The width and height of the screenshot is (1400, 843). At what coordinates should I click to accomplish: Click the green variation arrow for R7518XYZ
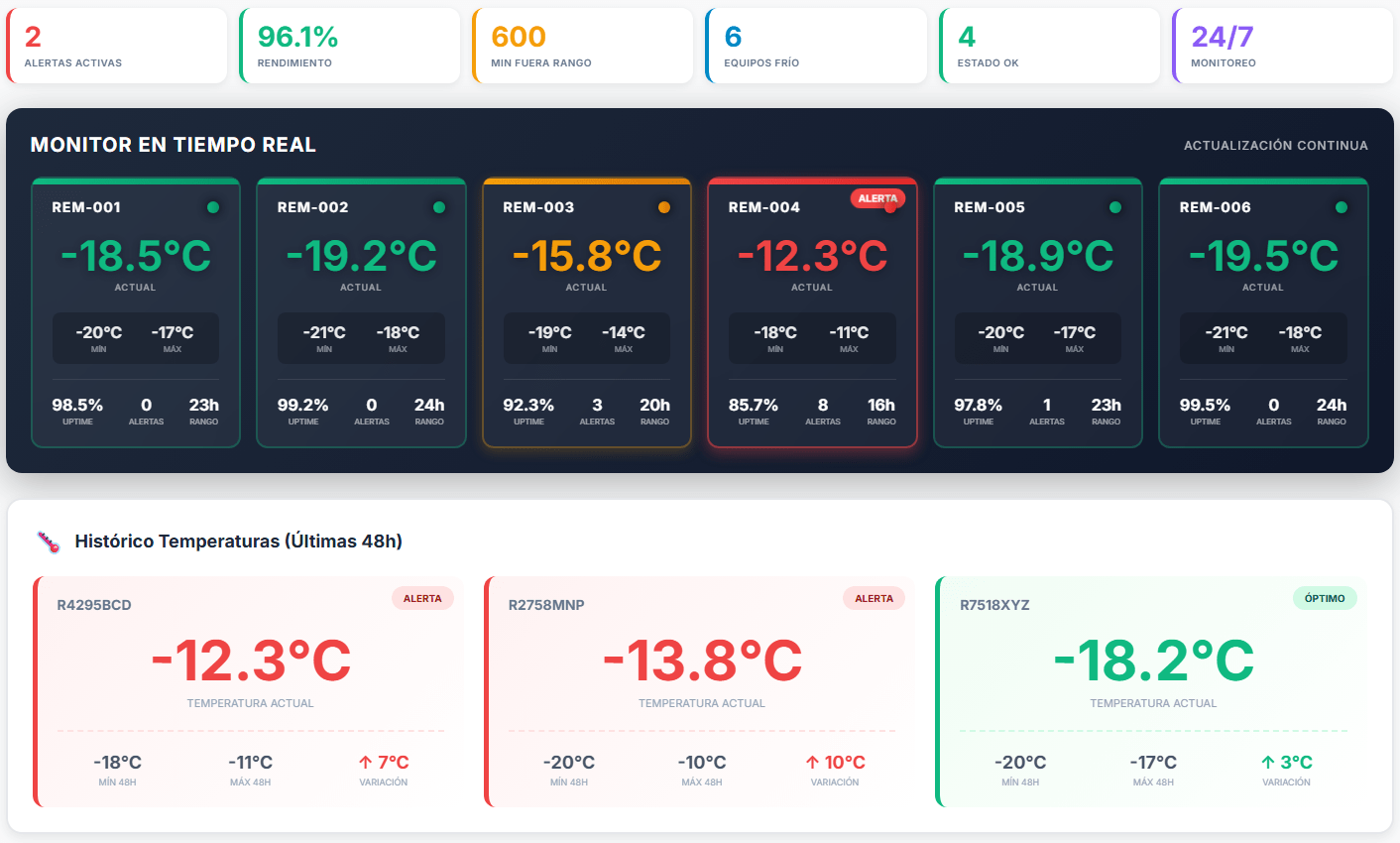click(x=1268, y=763)
